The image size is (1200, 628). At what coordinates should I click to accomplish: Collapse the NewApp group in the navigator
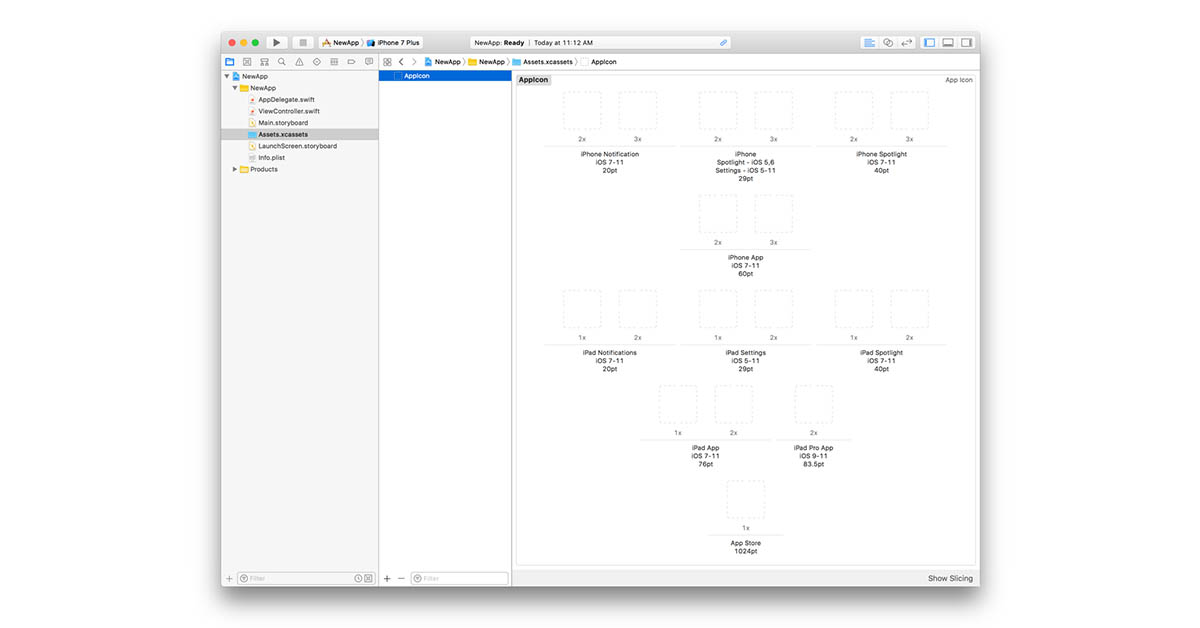(234, 87)
